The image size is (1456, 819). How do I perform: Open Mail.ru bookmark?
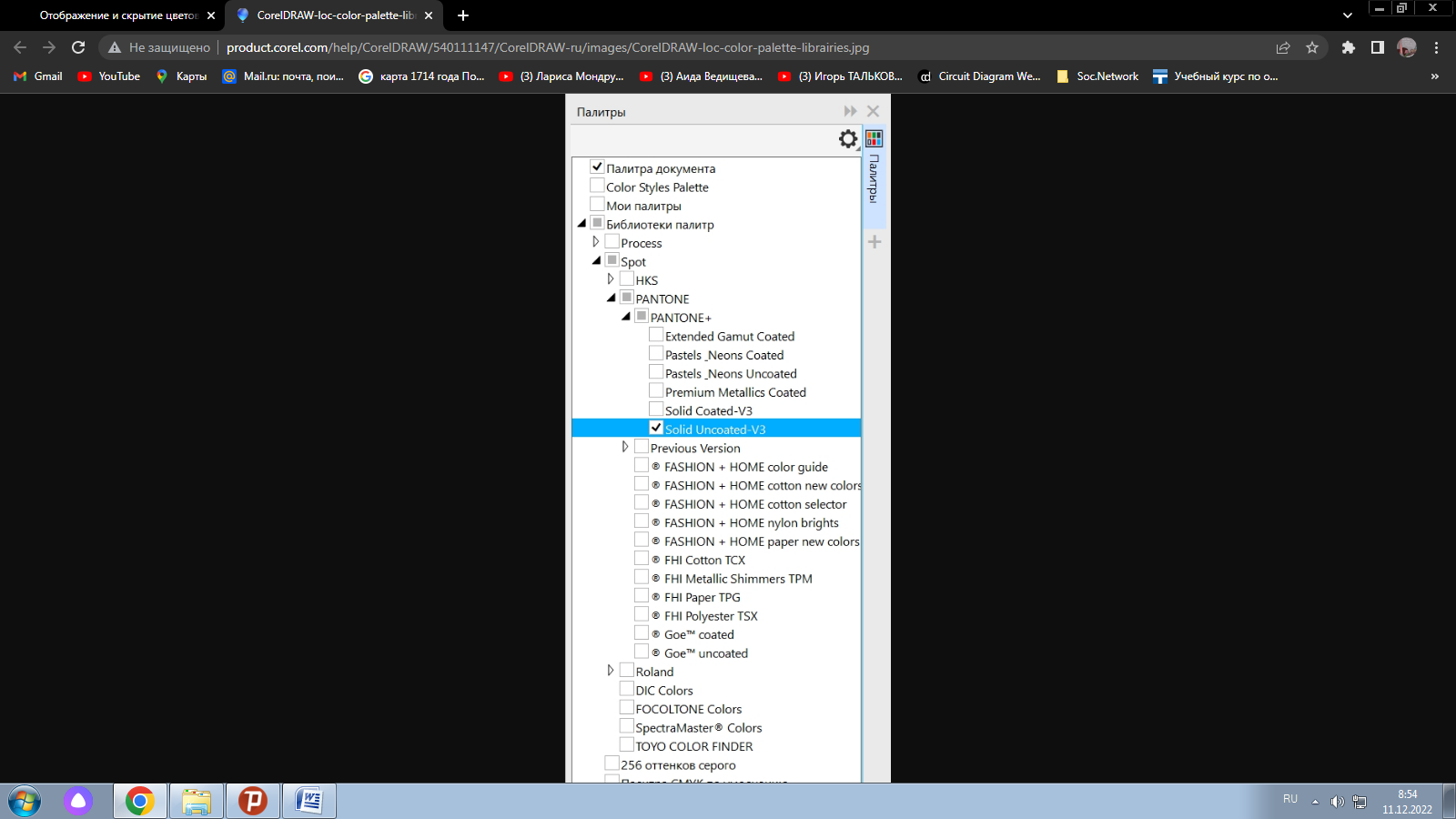[x=284, y=76]
